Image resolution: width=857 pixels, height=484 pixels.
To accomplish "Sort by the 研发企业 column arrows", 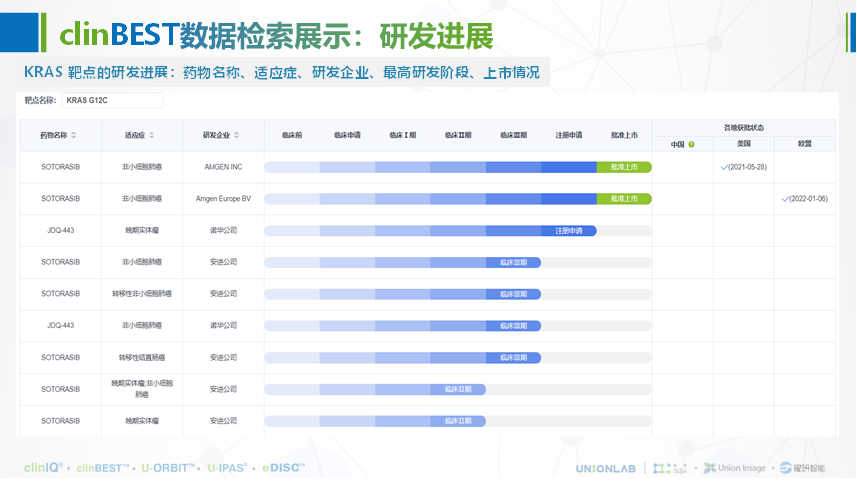I will (237, 135).
